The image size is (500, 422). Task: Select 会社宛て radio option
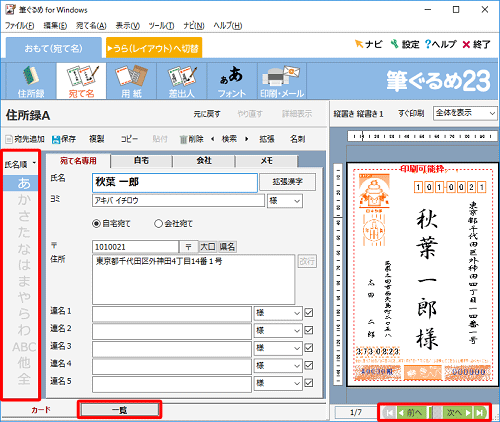click(x=174, y=223)
